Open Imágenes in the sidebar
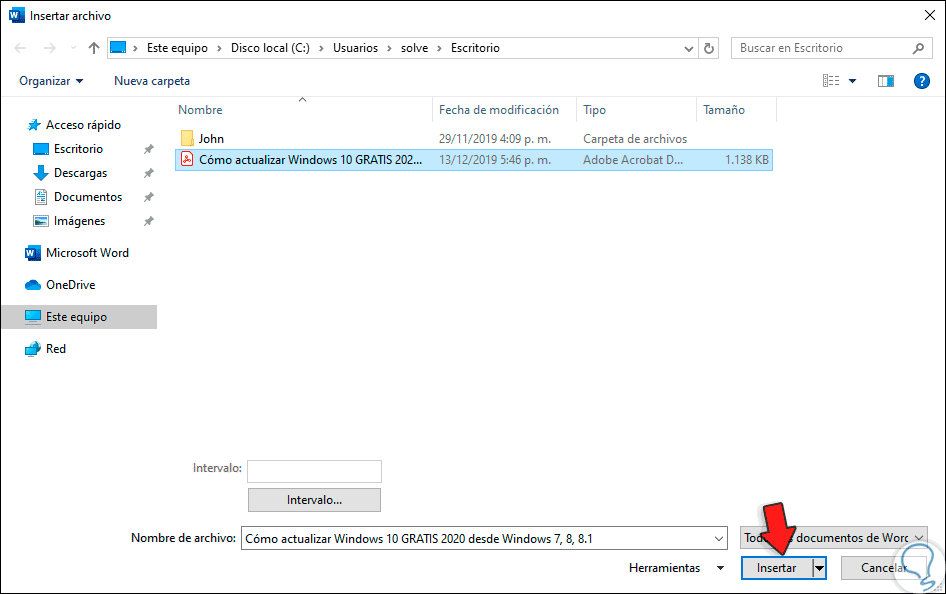This screenshot has width=946, height=594. pos(69,221)
